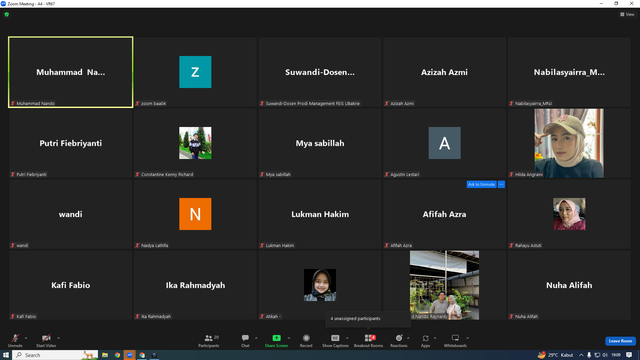
Task: Select Muhammad Nando's video tile
Action: click(x=71, y=72)
